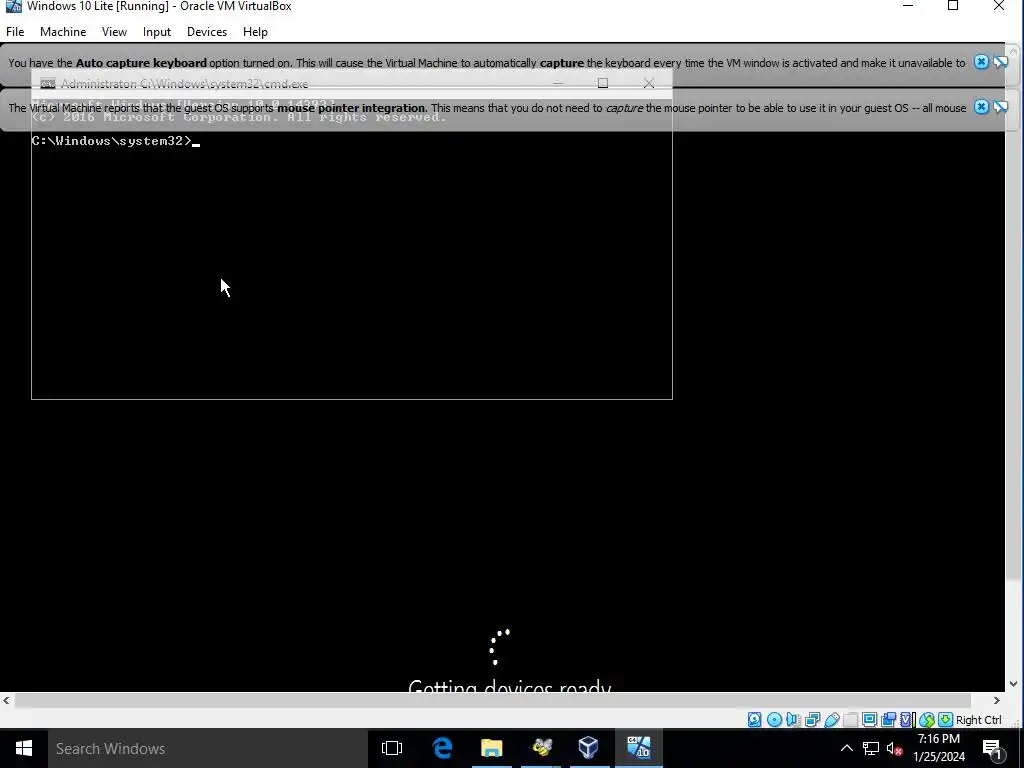Click the mouse integration indicator icon
Screen dimensions: 1024x768
(x=927, y=720)
